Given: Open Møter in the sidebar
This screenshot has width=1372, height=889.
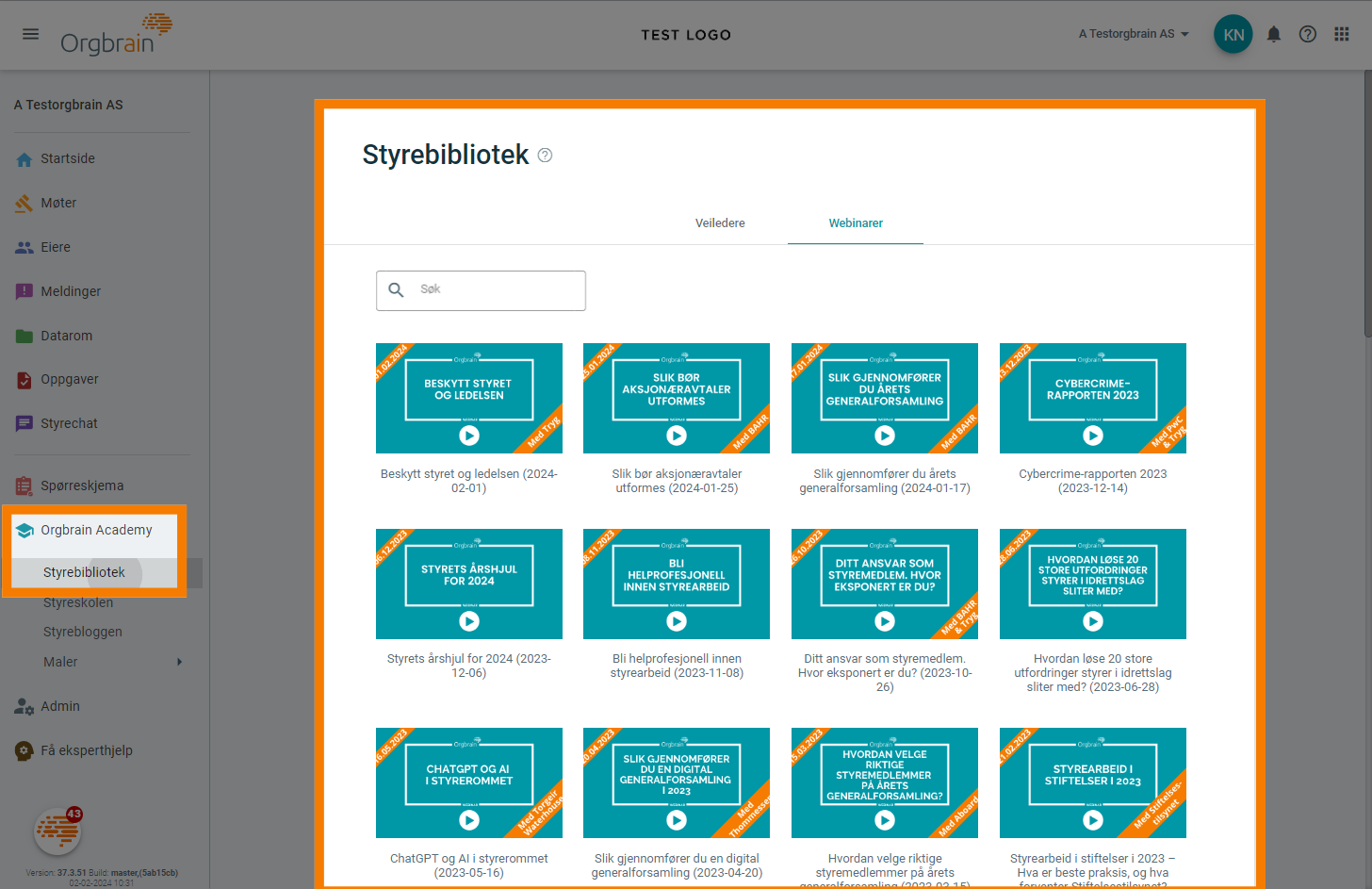Looking at the screenshot, I should click(x=58, y=203).
